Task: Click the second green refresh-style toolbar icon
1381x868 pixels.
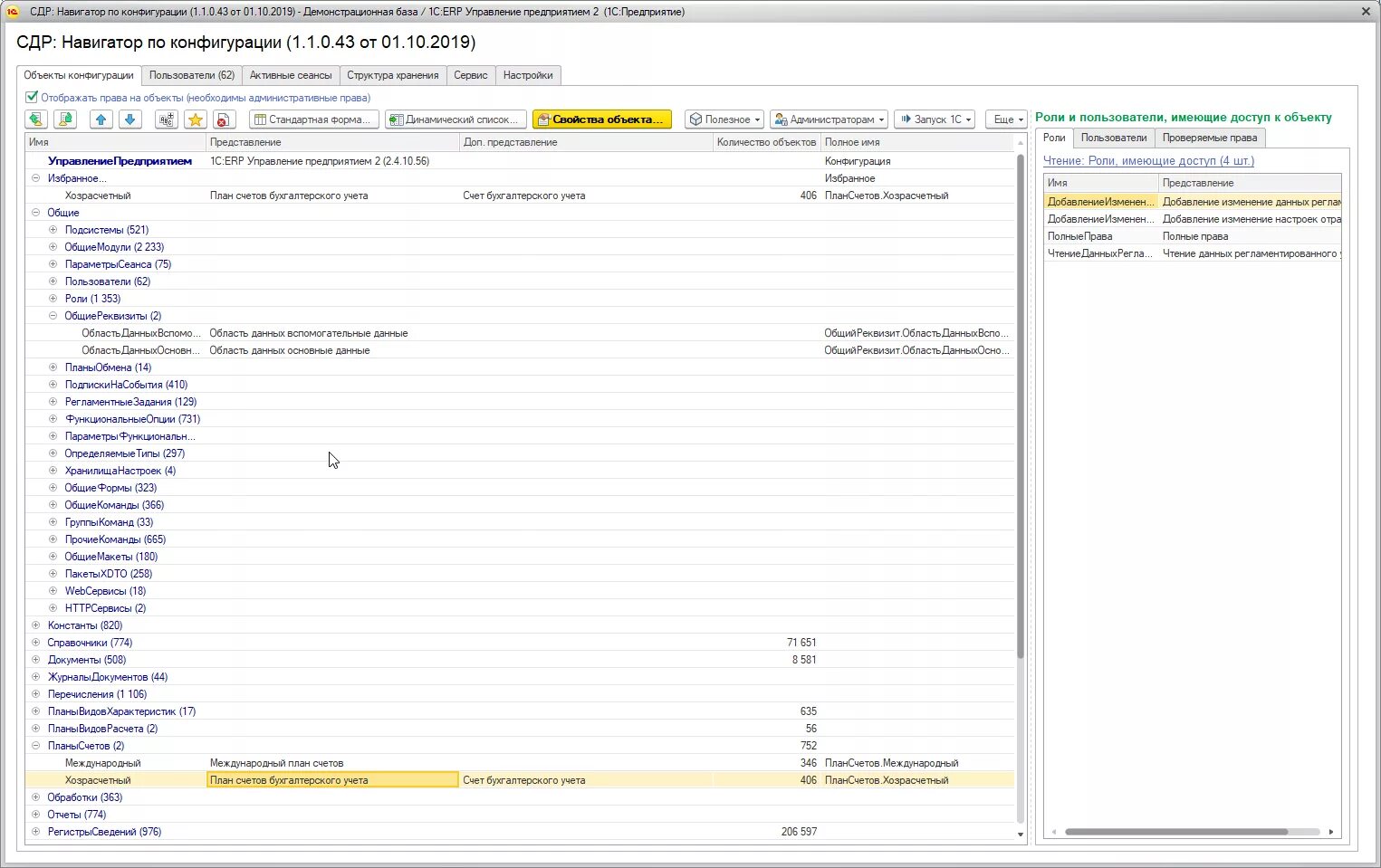Action: [x=65, y=119]
